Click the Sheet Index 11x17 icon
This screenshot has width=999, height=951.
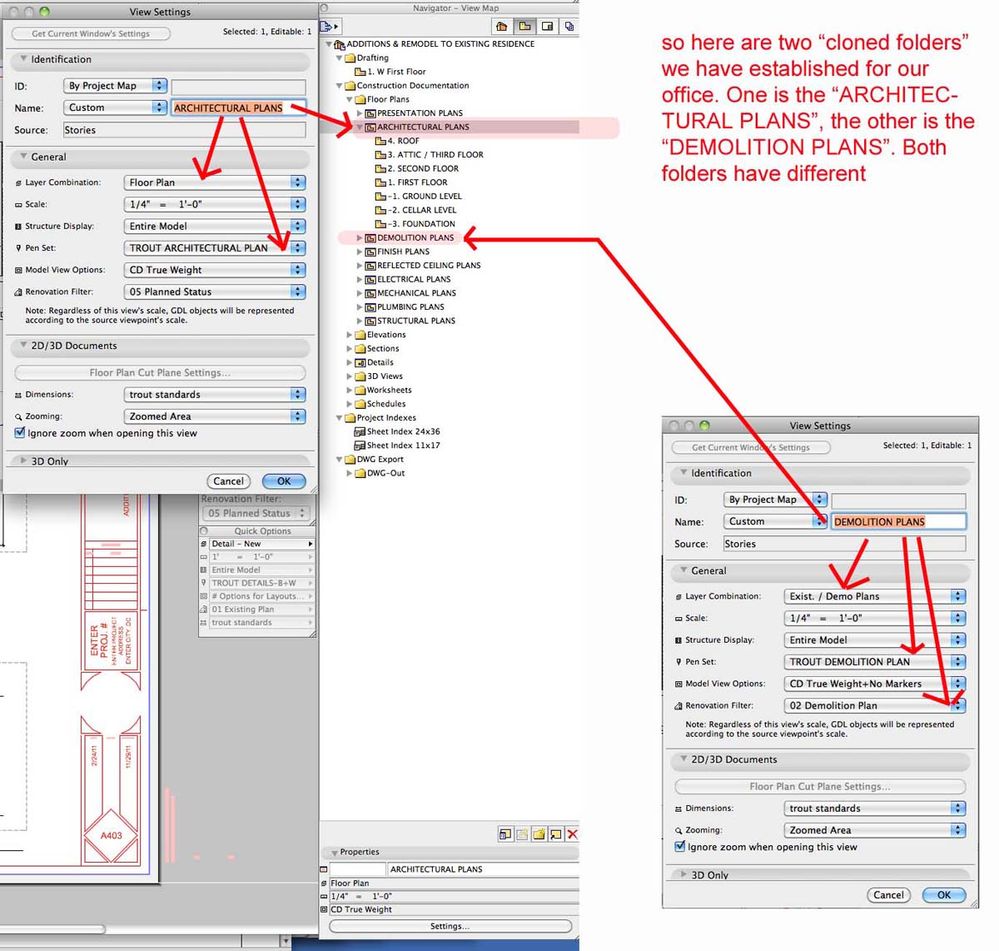(359, 446)
